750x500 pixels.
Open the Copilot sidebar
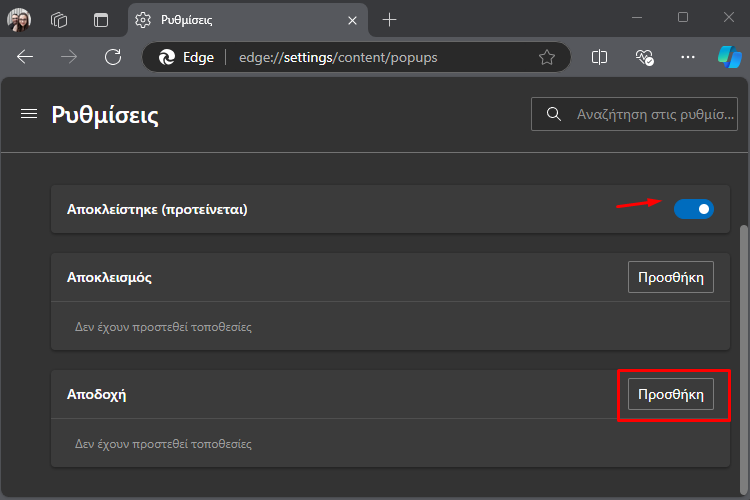[729, 57]
